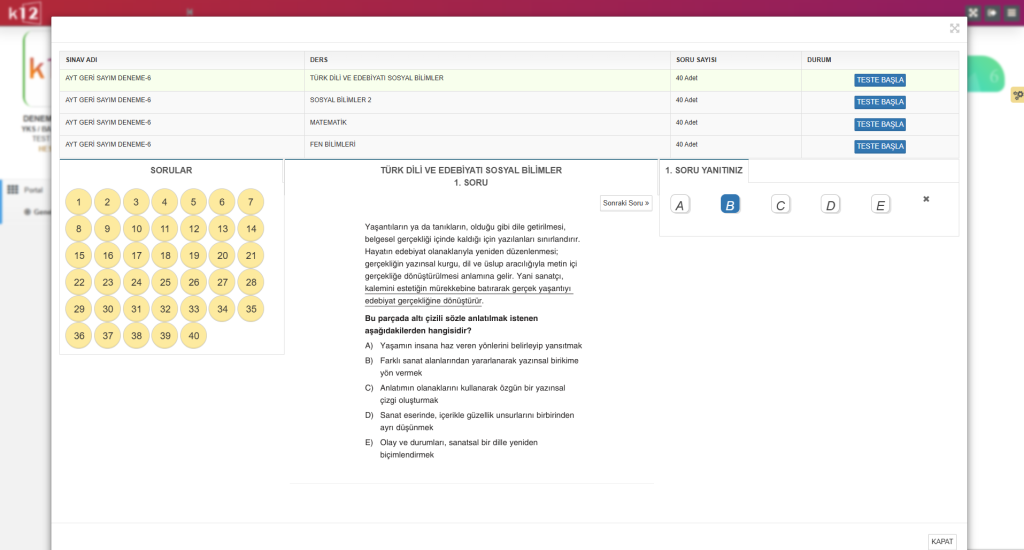Mark answer option E

tap(880, 205)
